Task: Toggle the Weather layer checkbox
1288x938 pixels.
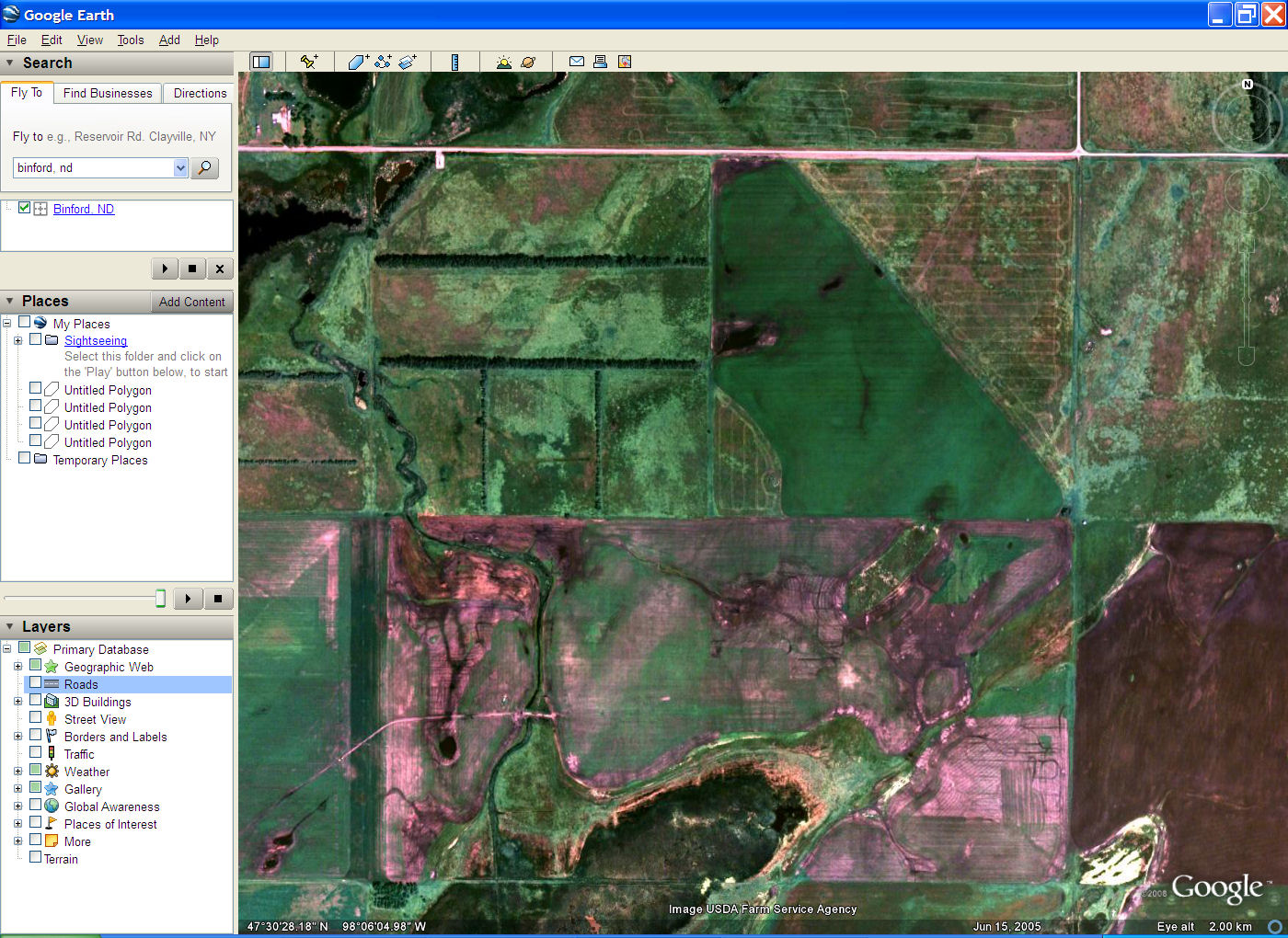Action: tap(36, 770)
